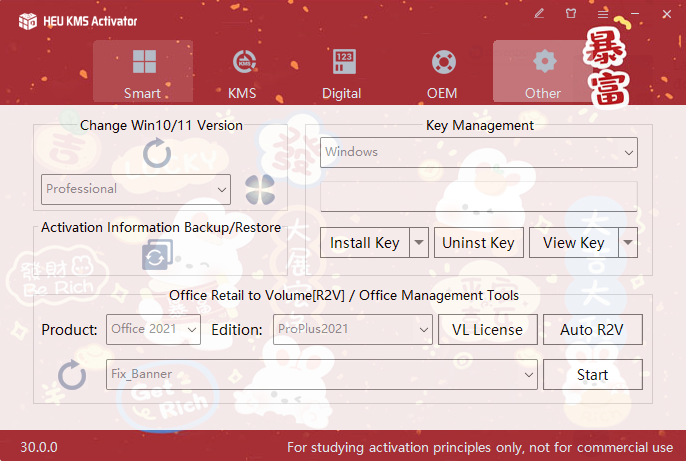Minimize the HEU KMS Activator window

pos(635,14)
